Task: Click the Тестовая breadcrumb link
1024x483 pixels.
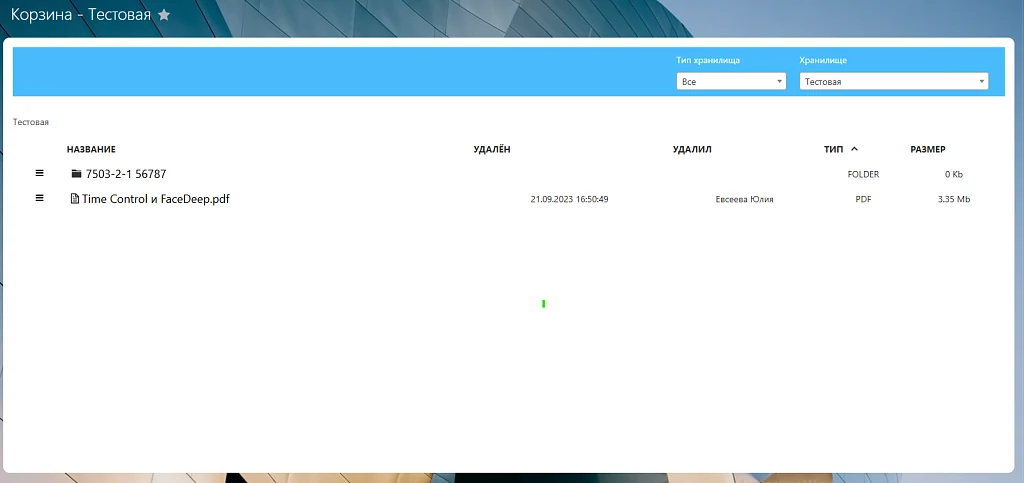Action: [31, 122]
